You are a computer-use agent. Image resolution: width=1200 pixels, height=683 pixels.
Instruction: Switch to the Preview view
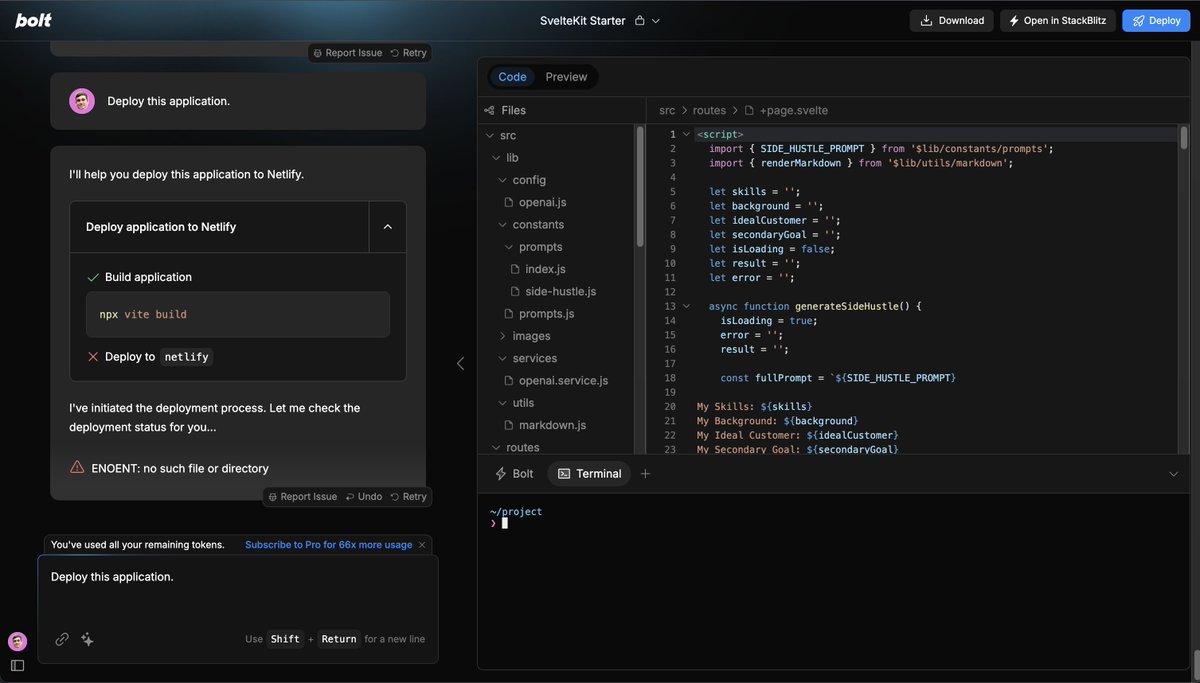[x=566, y=77]
